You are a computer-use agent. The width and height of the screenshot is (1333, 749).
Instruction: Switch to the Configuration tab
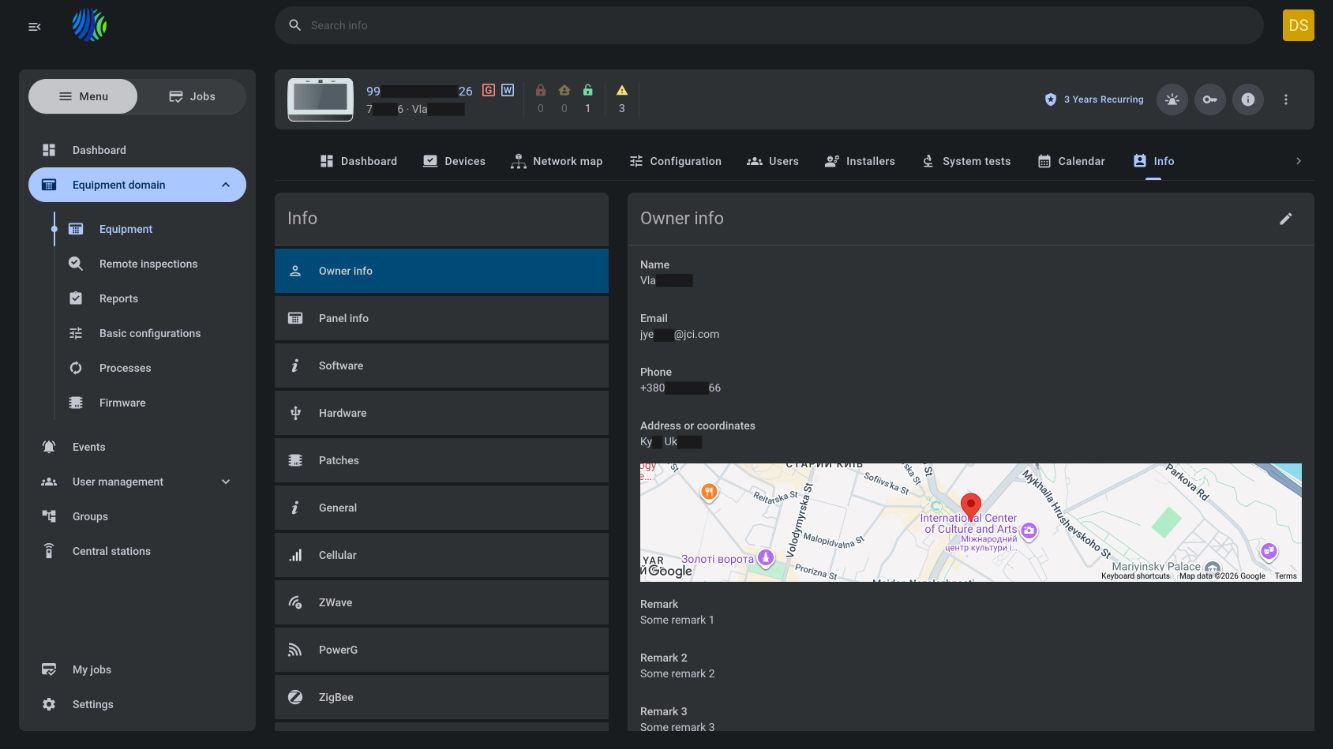point(675,161)
